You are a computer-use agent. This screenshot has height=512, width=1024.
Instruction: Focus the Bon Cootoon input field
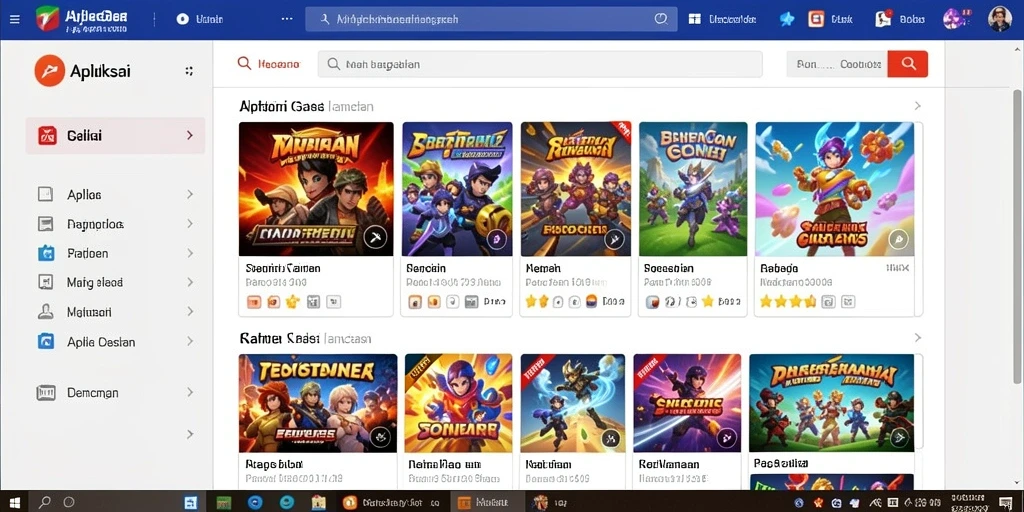tap(837, 64)
